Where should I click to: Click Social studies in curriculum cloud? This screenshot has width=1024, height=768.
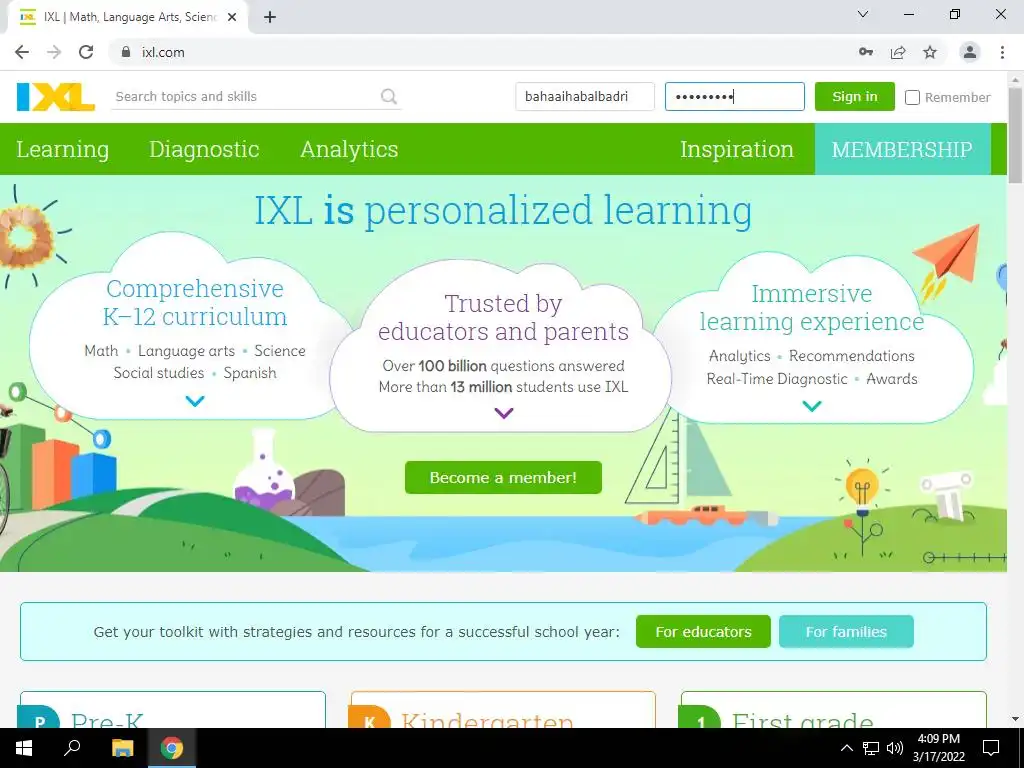[x=159, y=373]
